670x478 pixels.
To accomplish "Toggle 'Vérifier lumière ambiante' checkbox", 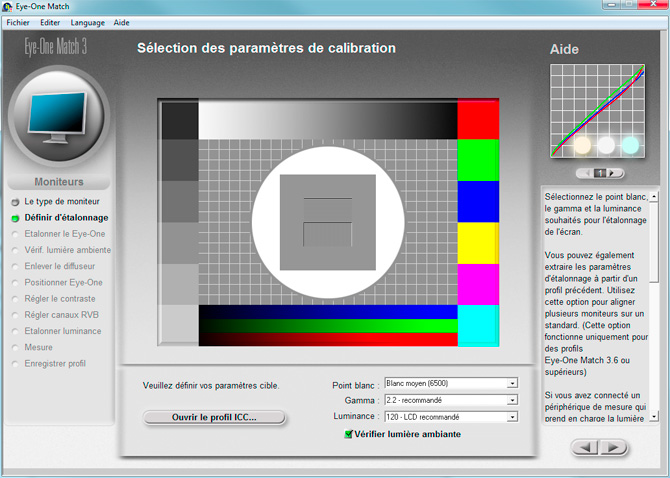I will (348, 434).
